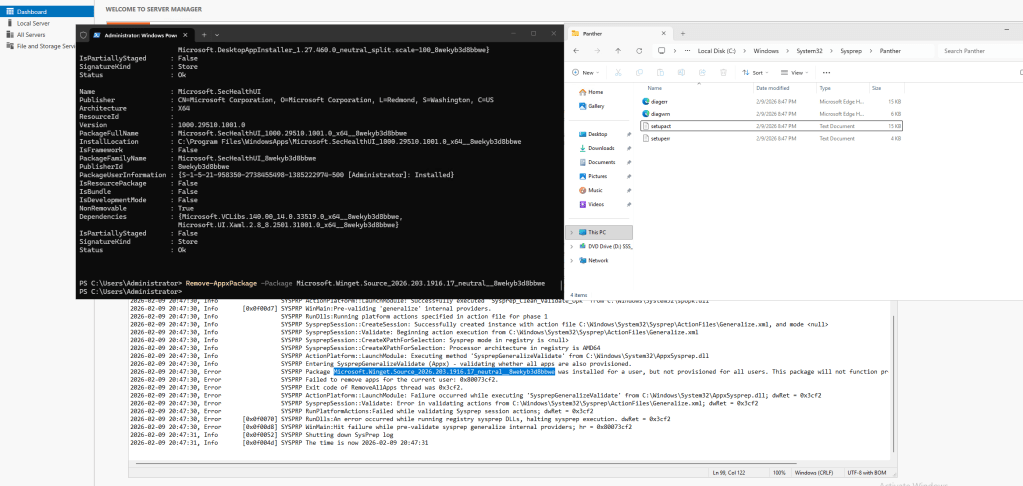
Task: Open the See more ellipsis in toolbar
Action: pyautogui.click(x=826, y=72)
